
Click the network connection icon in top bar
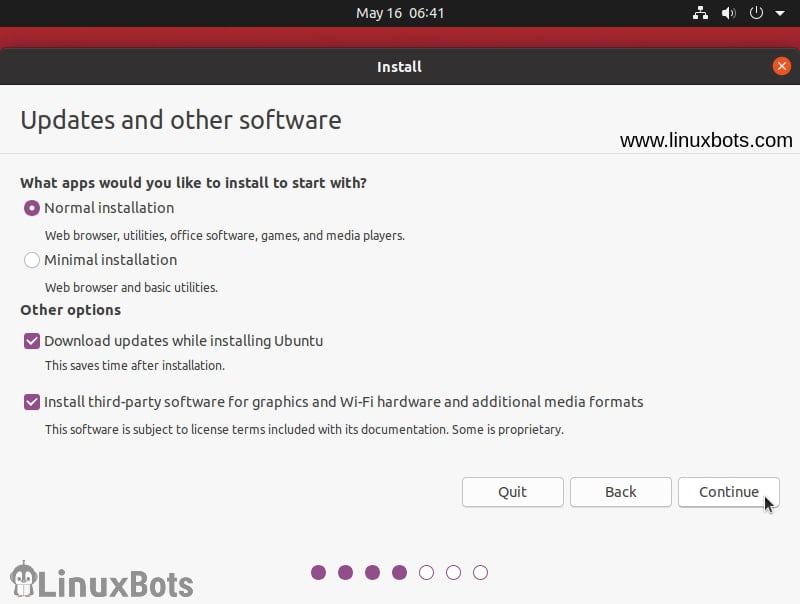(x=700, y=13)
